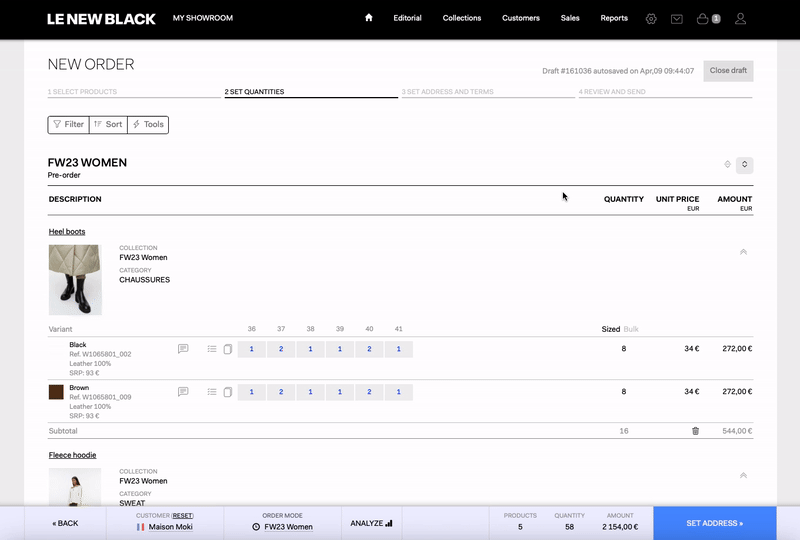Viewport: 800px width, 540px height.
Task: Open the Customers menu
Action: point(520,18)
